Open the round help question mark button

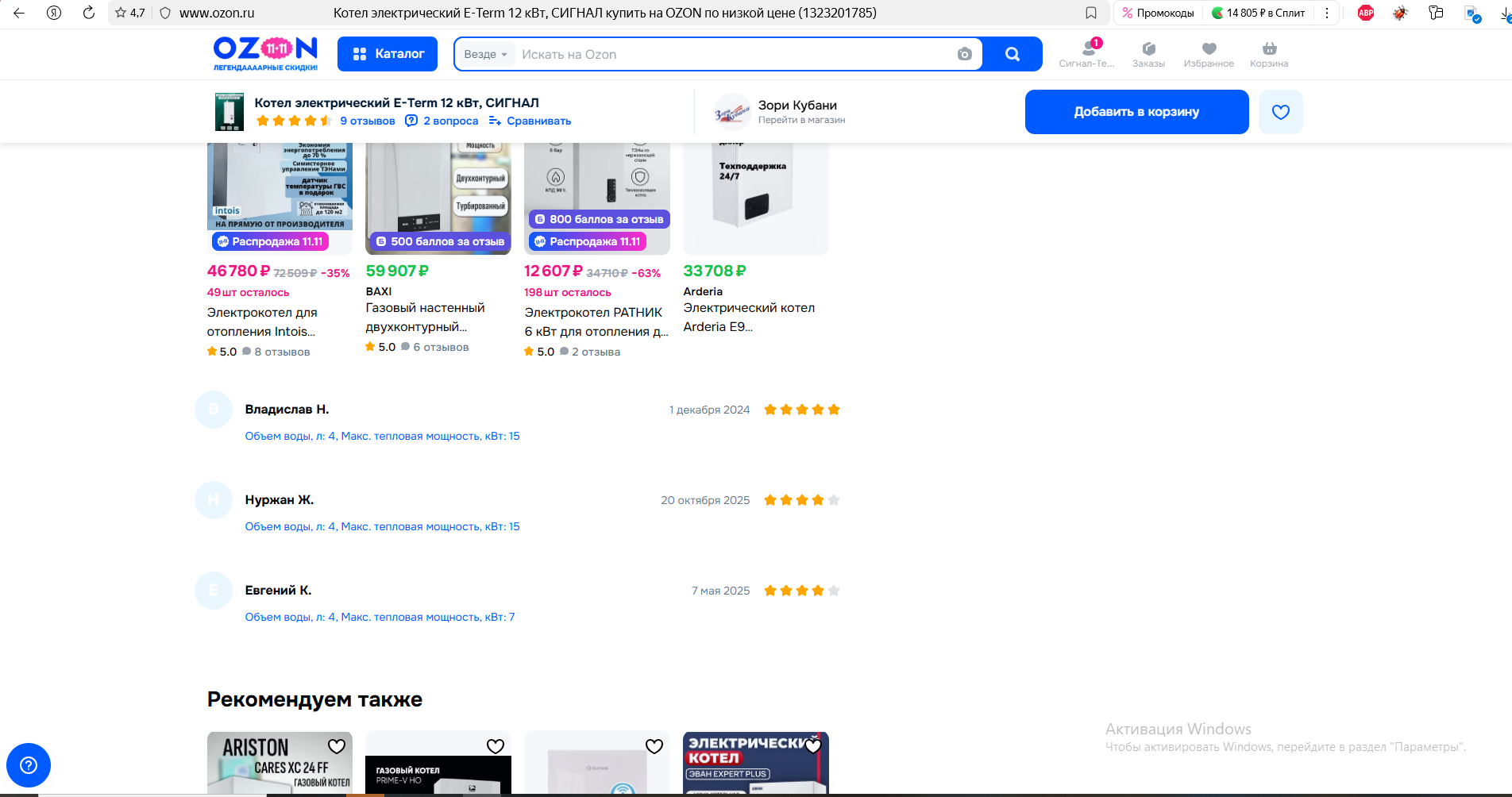pyautogui.click(x=29, y=765)
